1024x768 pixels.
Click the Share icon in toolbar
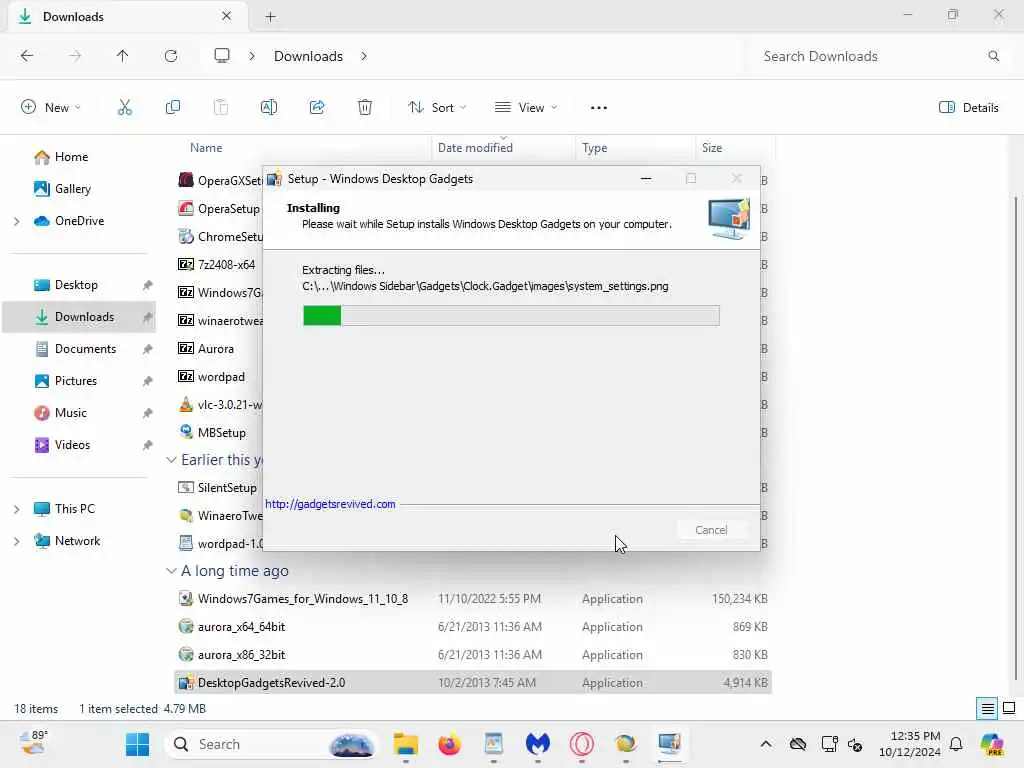[317, 108]
